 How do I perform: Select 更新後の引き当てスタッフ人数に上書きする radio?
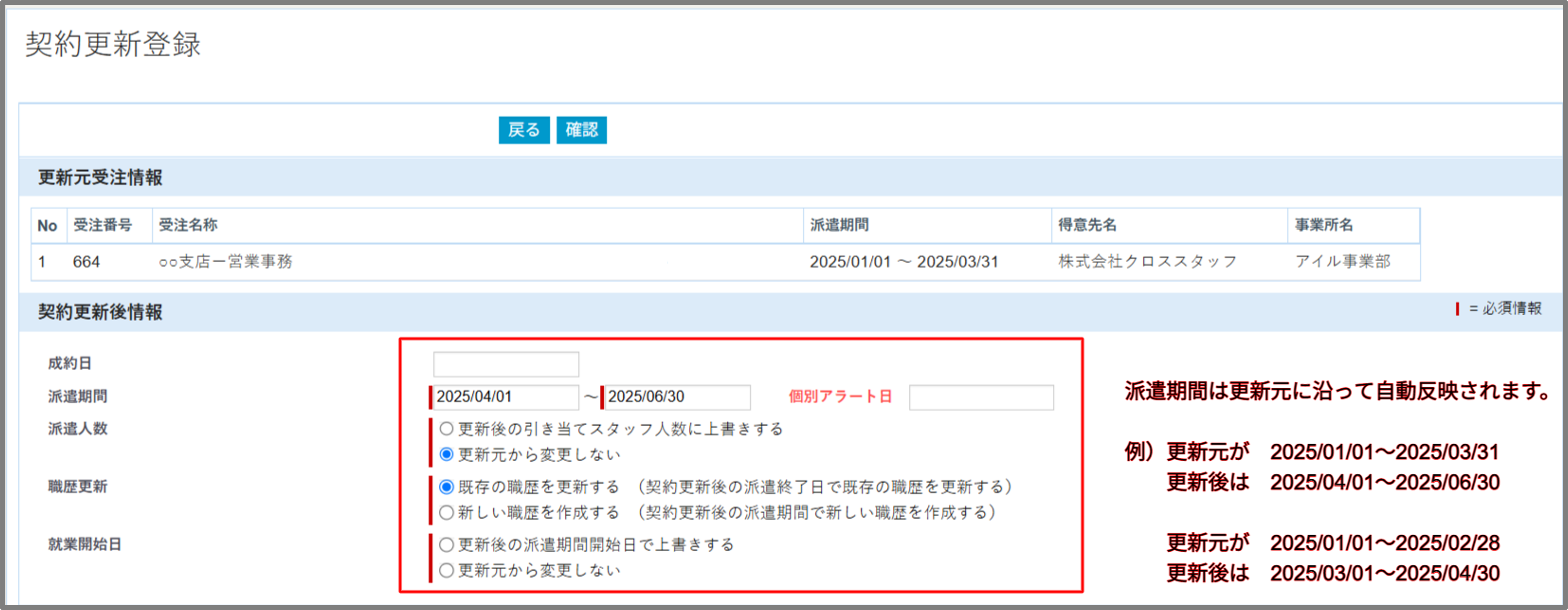point(447,429)
